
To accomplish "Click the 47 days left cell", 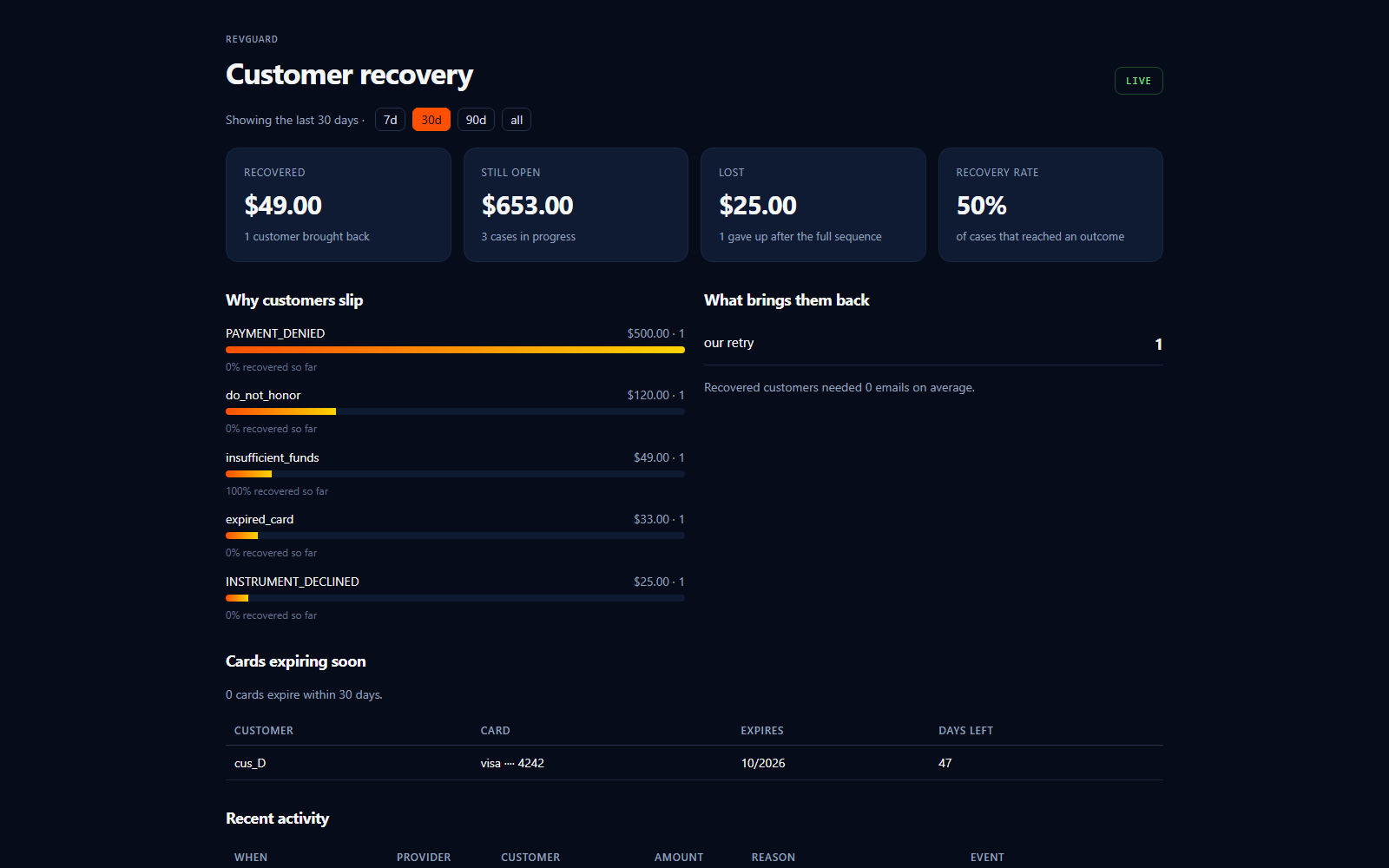I will coord(945,763).
